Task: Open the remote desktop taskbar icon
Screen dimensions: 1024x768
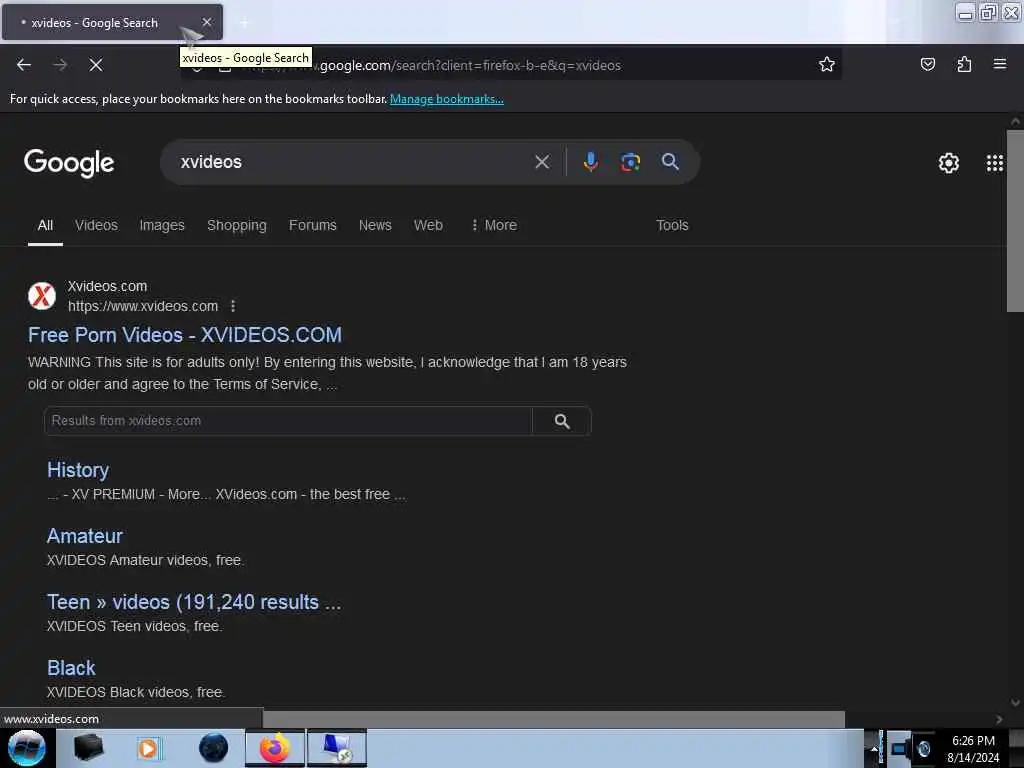Action: click(x=337, y=748)
